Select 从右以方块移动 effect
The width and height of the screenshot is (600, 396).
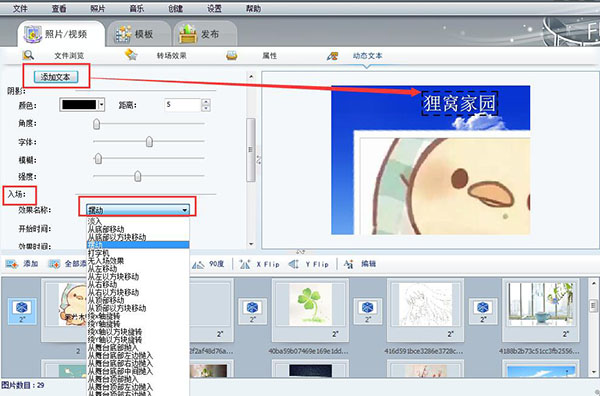tap(138, 292)
